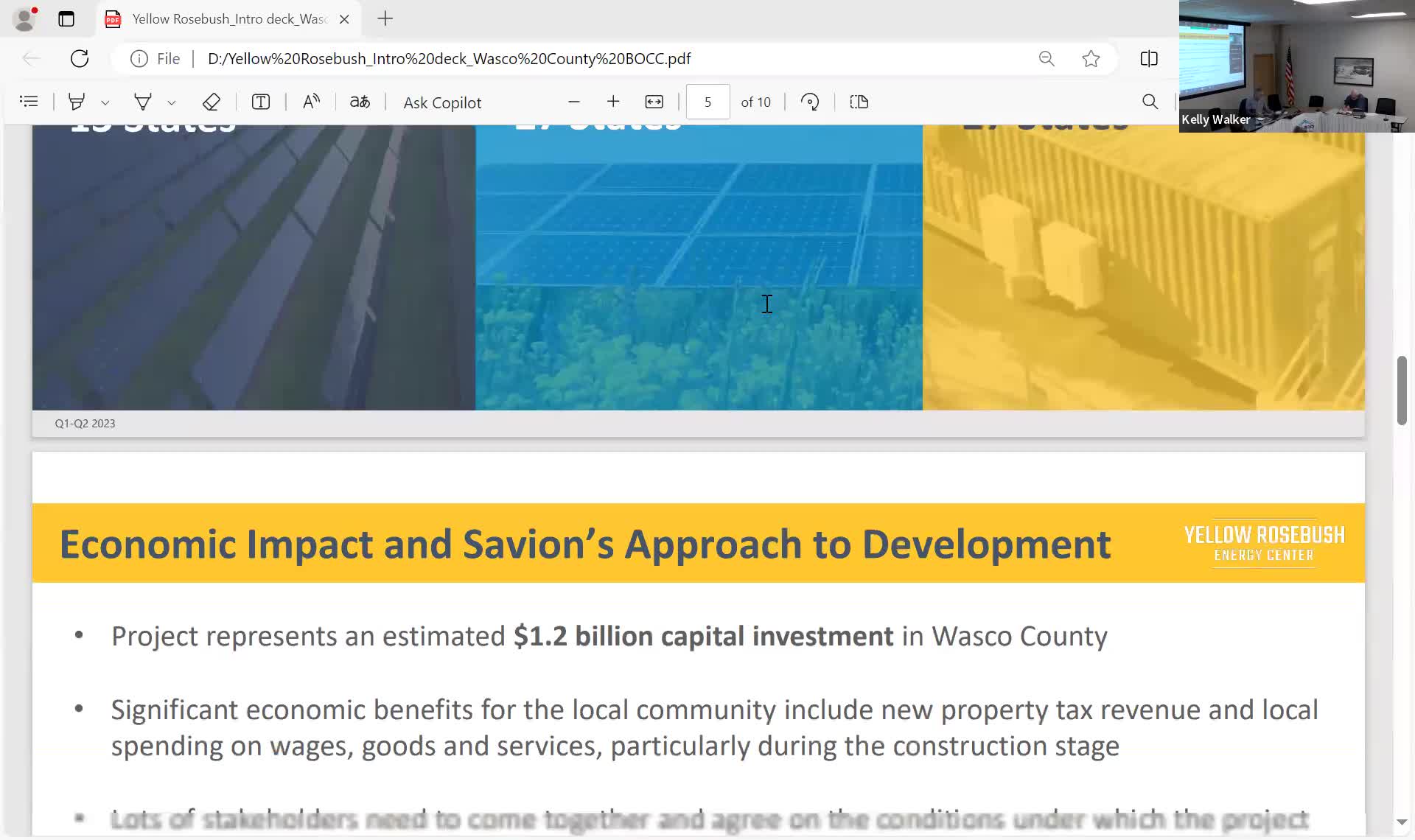Click the browser back arrow
Screen dimensions: 1415x840
coord(31,59)
